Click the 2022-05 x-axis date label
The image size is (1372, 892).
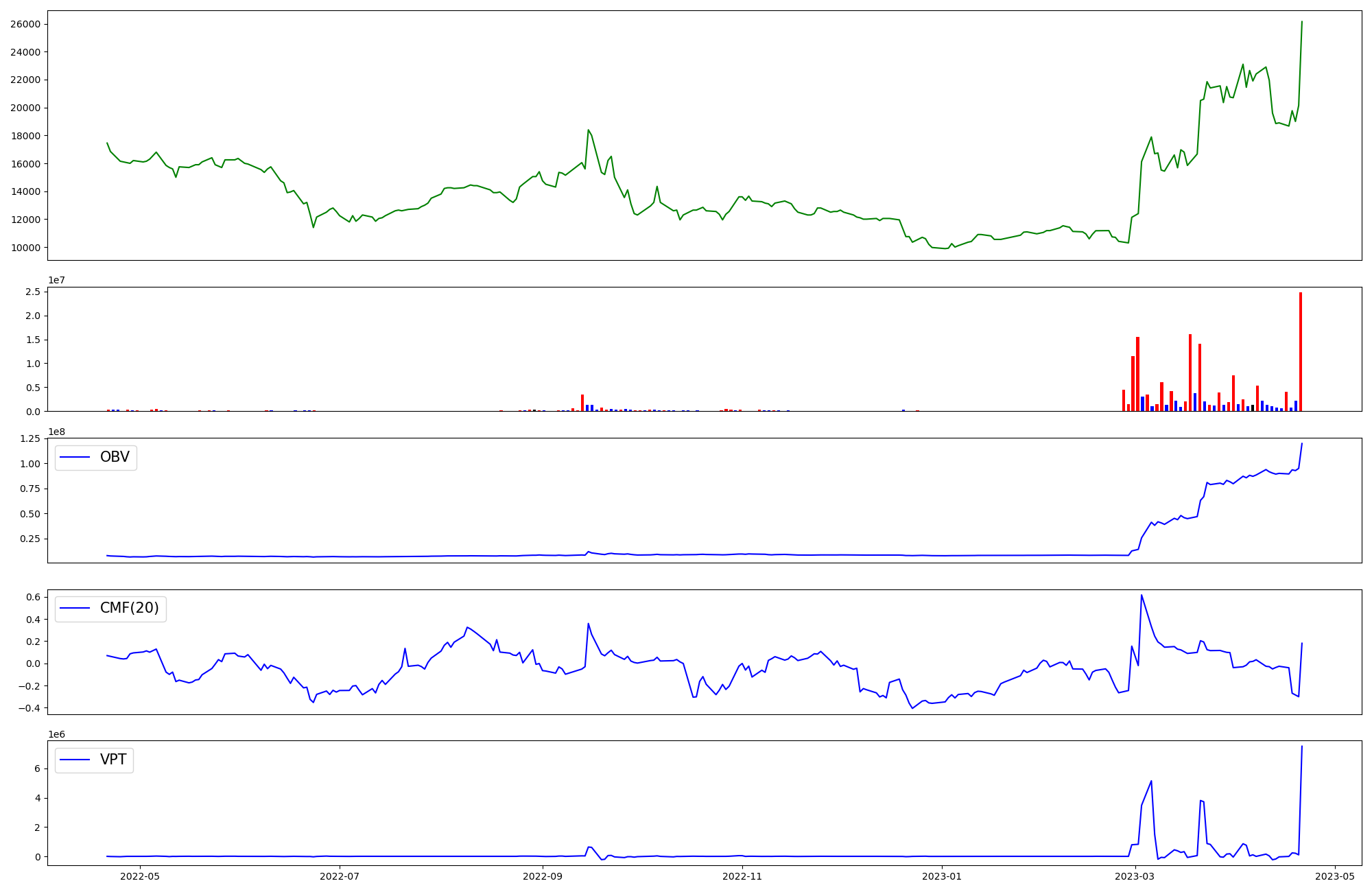(140, 876)
